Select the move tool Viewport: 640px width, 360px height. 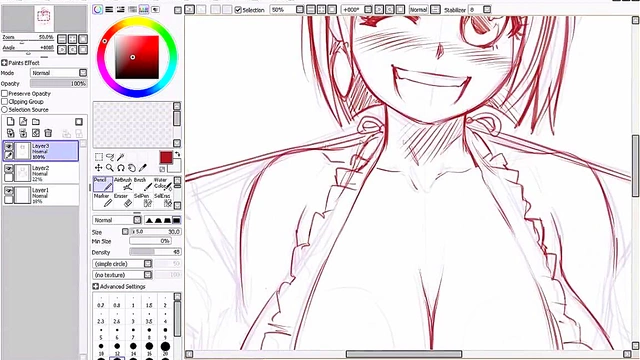(99, 168)
